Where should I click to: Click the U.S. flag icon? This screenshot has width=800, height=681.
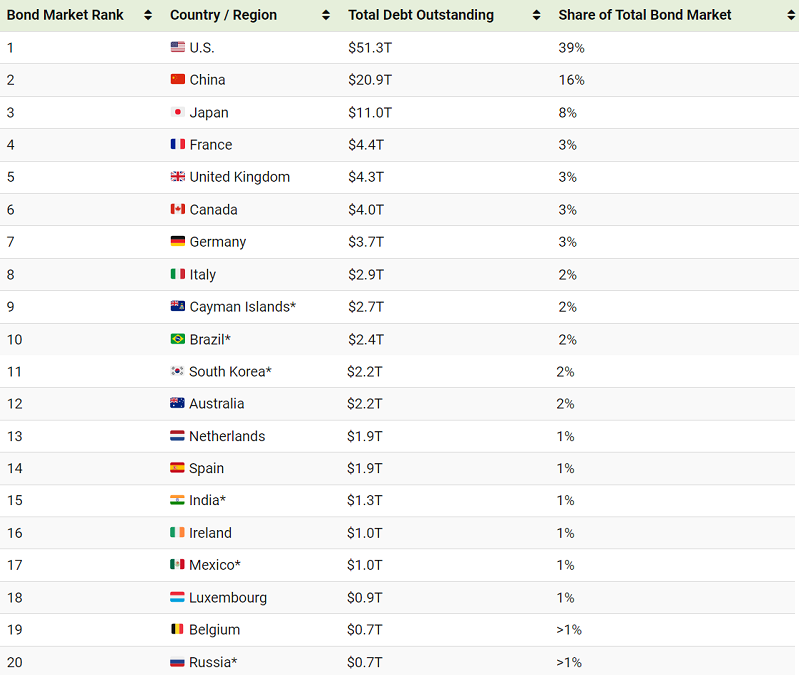click(178, 47)
